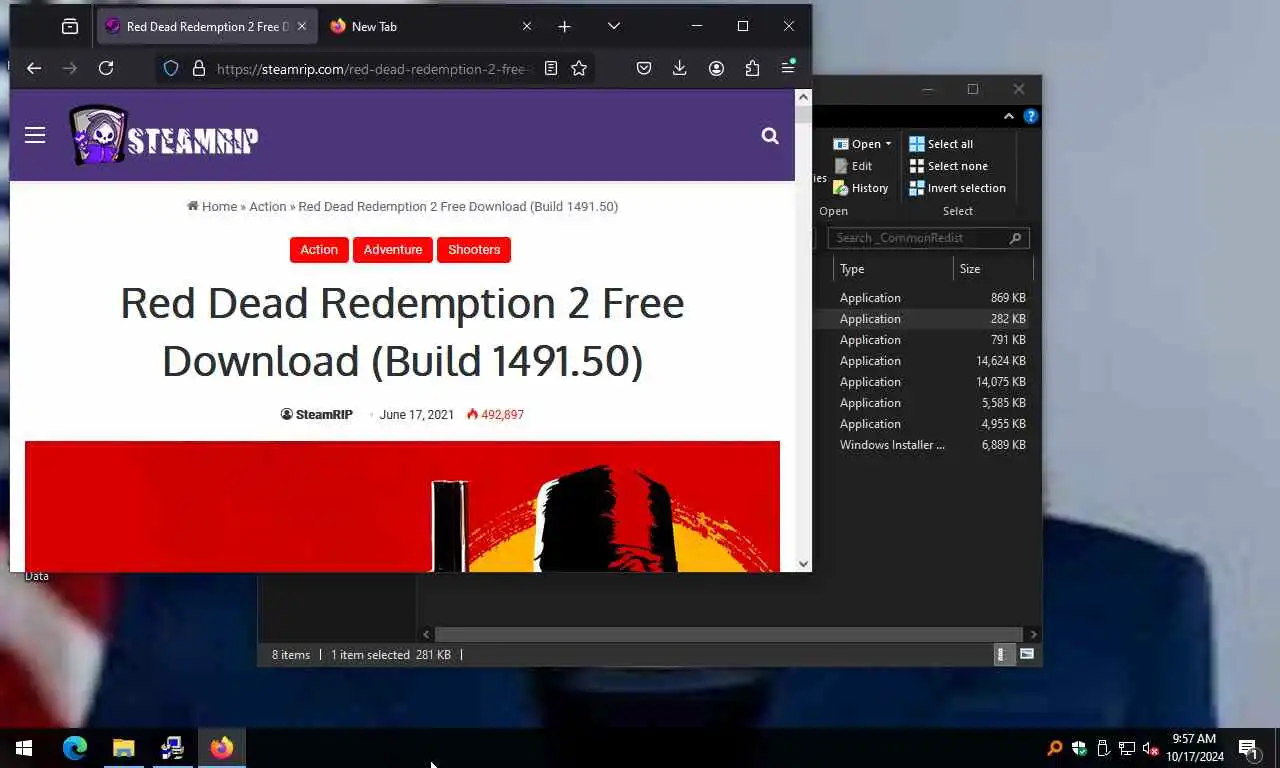Open Explorer help question mark
The image size is (1280, 768).
(1031, 117)
